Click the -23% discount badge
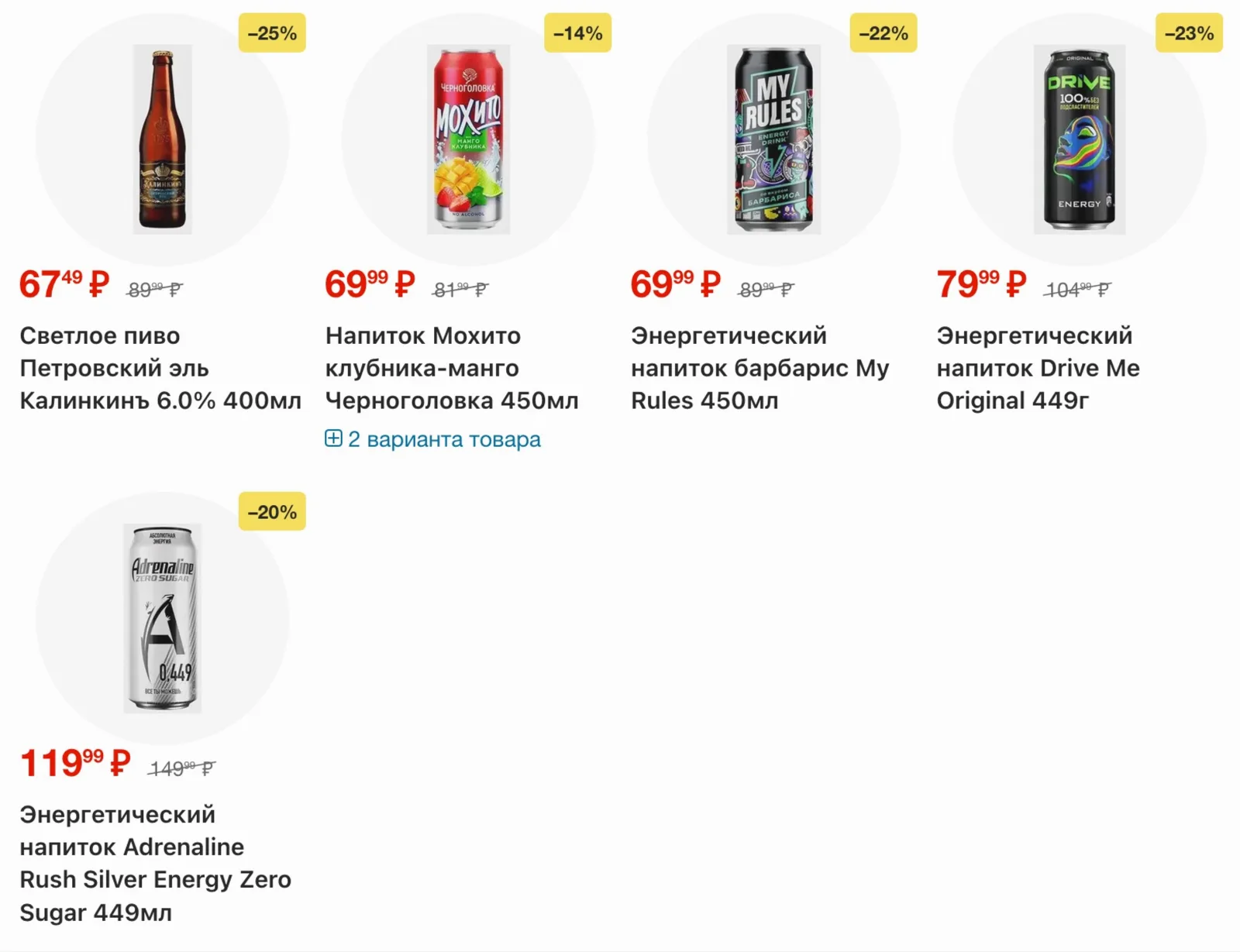This screenshot has height=952, width=1240. [1189, 33]
